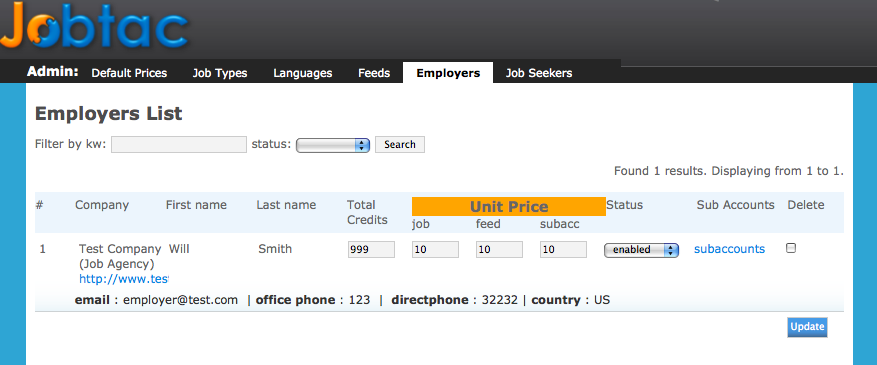Open the Default Prices admin tab
877x365 pixels.
pos(129,73)
